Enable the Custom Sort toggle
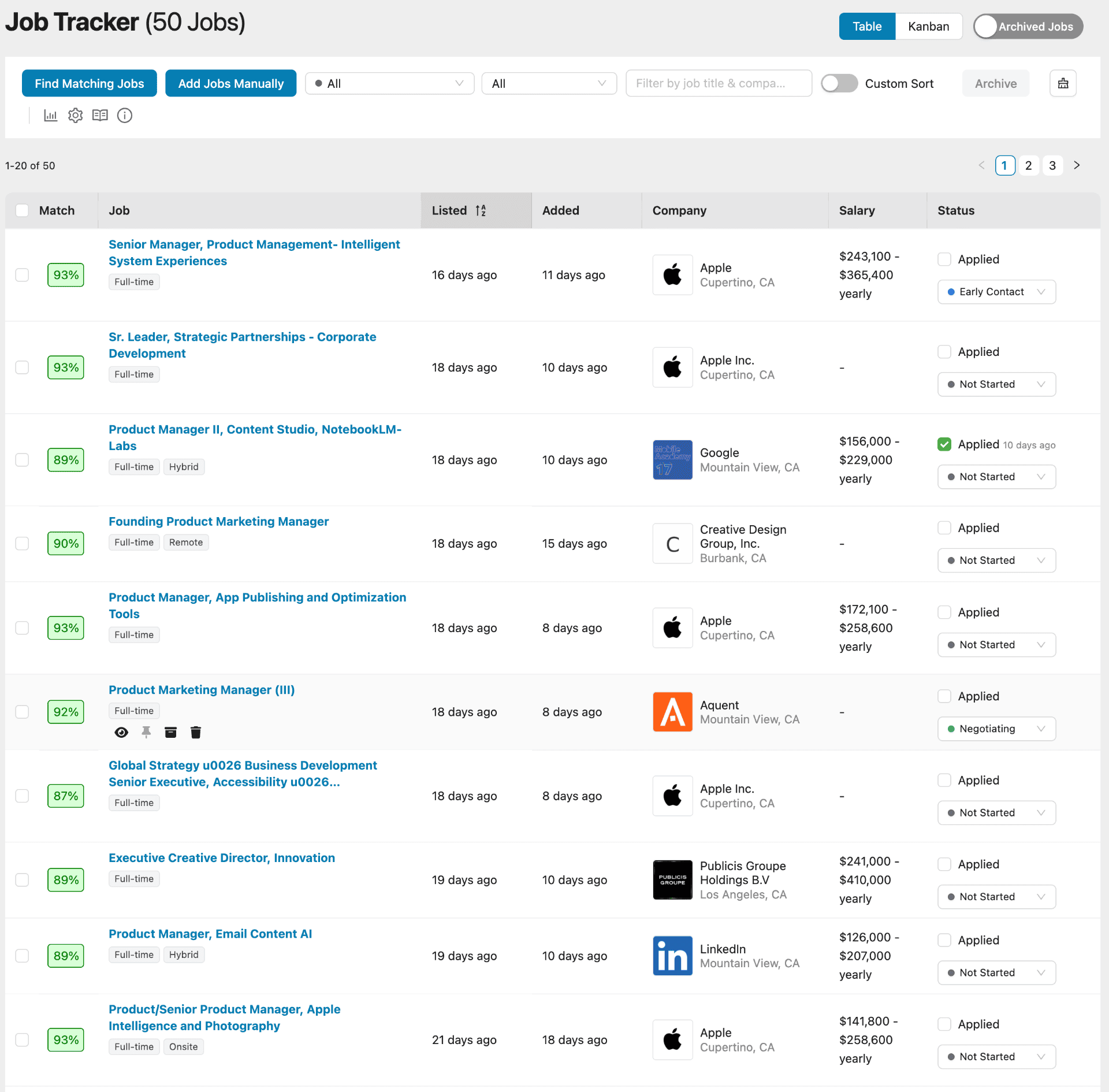Image resolution: width=1109 pixels, height=1092 pixels. [x=839, y=83]
